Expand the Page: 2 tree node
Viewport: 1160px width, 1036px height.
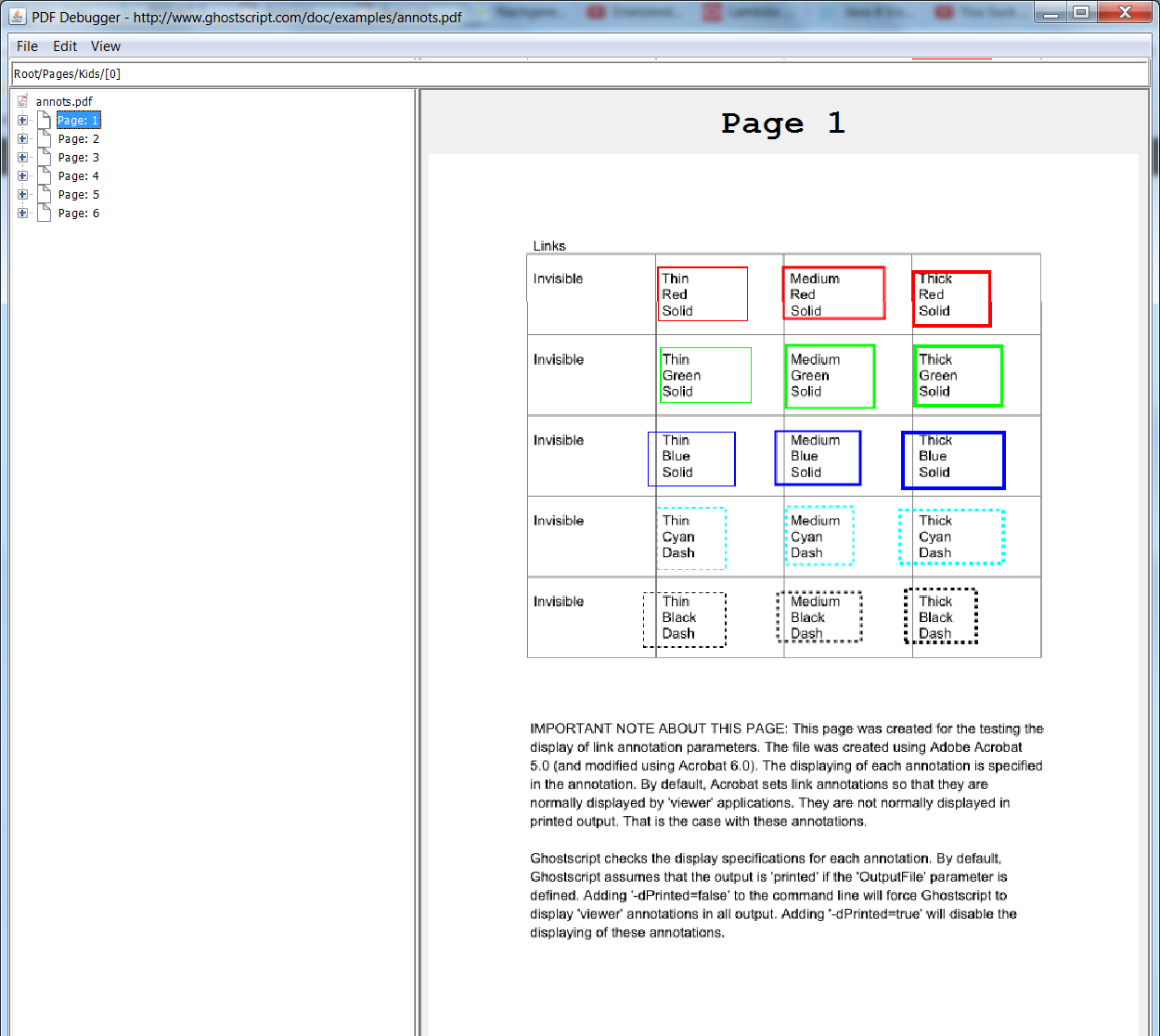pos(22,138)
